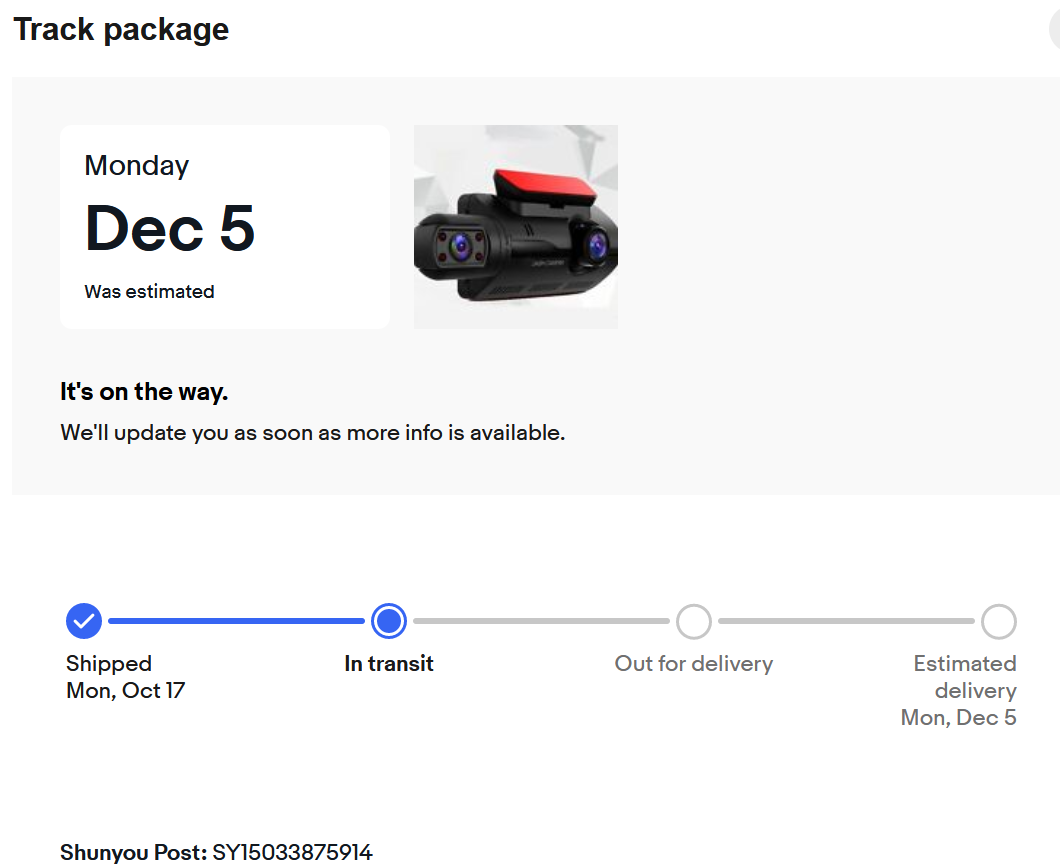Click the Shunyou Post tracking number SY15033875914
Image resolution: width=1060 pixels, height=864 pixels.
click(x=292, y=852)
